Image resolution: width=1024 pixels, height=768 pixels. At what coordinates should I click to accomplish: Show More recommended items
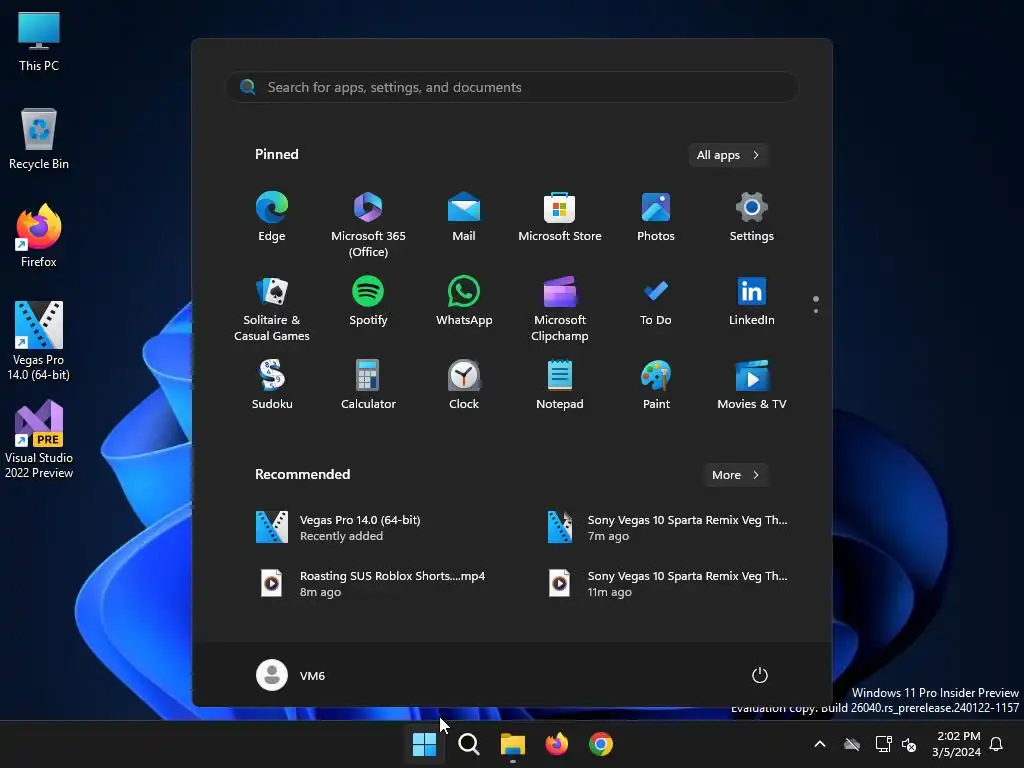735,475
